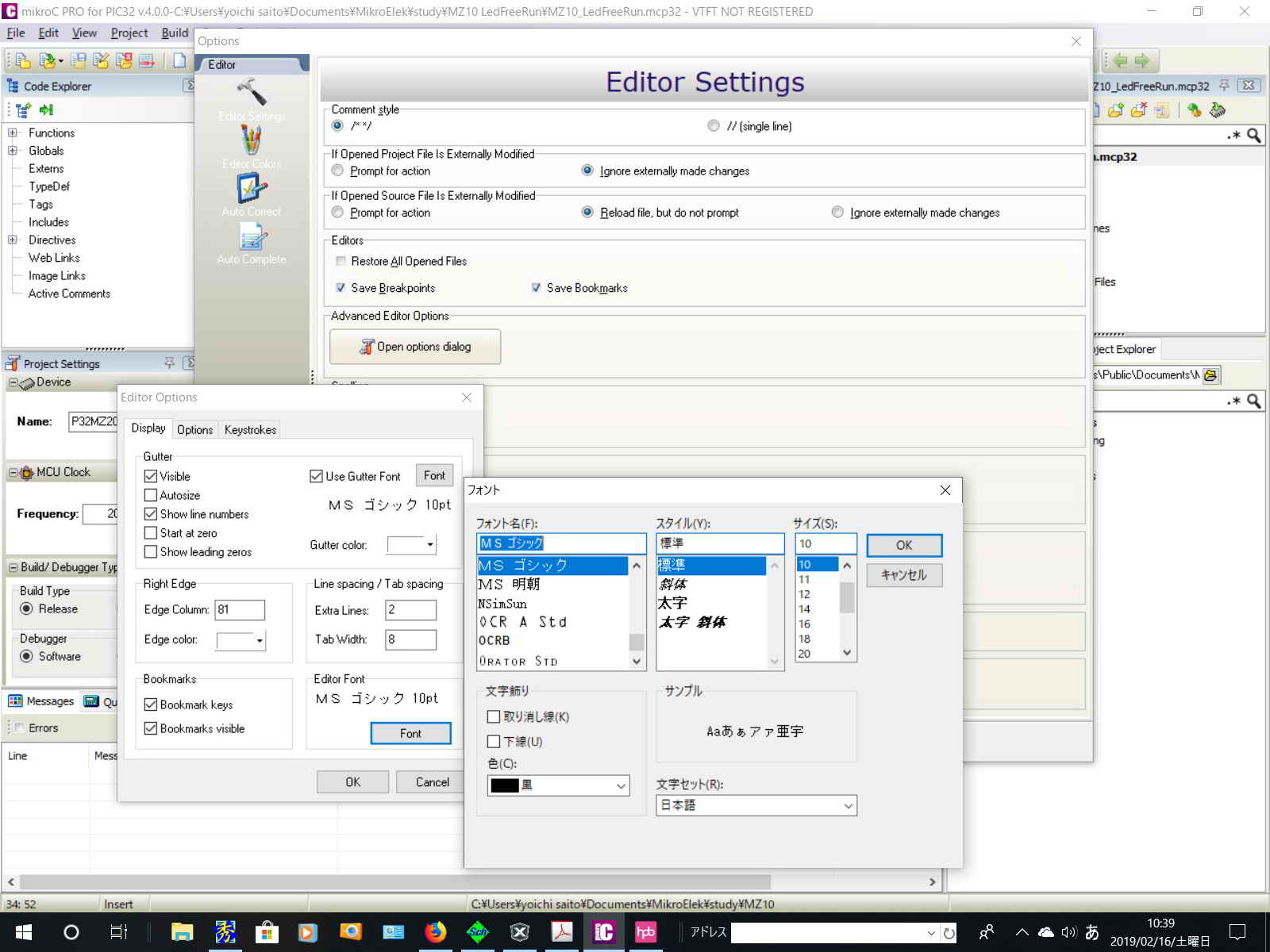Open Microsoft Store from the taskbar
1270x952 pixels.
pyautogui.click(x=267, y=932)
